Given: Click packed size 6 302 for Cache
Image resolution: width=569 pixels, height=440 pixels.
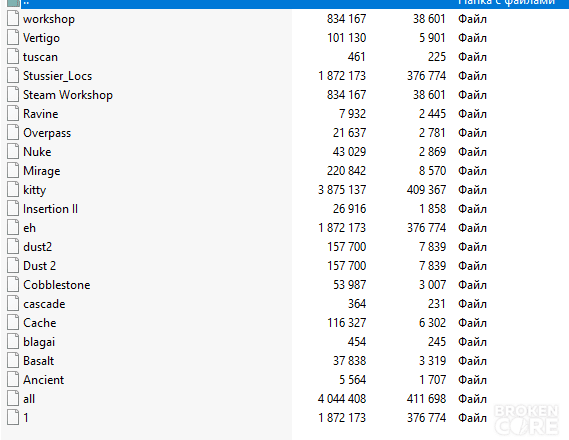Looking at the screenshot, I should [x=432, y=323].
